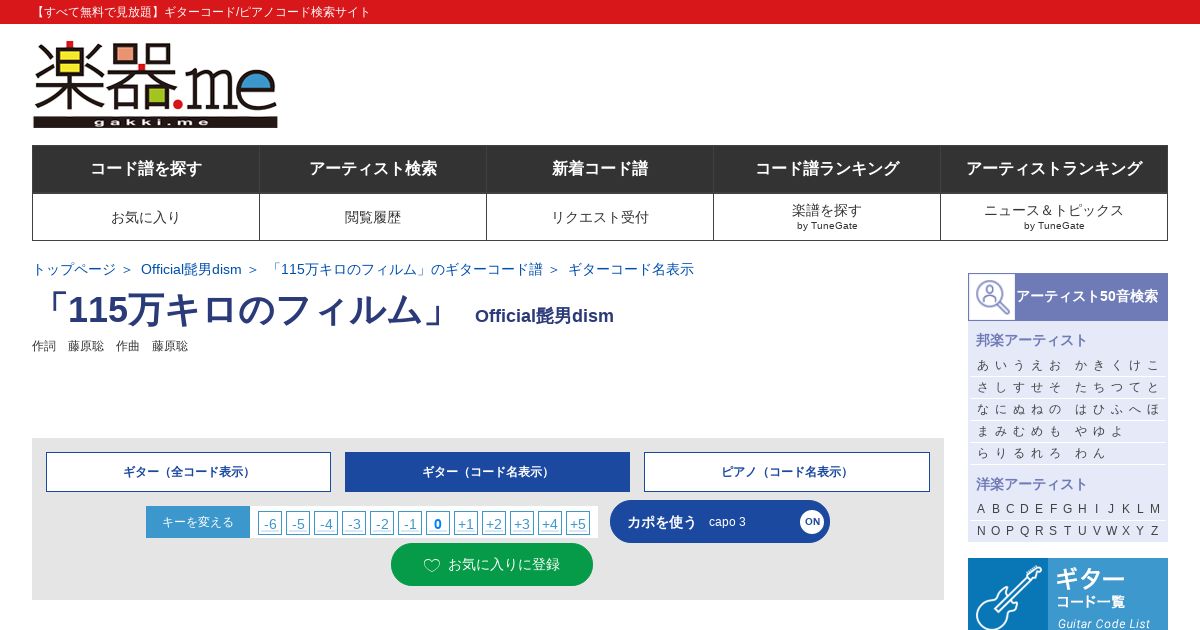
Task: Click お気に入りに登録 button
Action: pyautogui.click(x=492, y=564)
